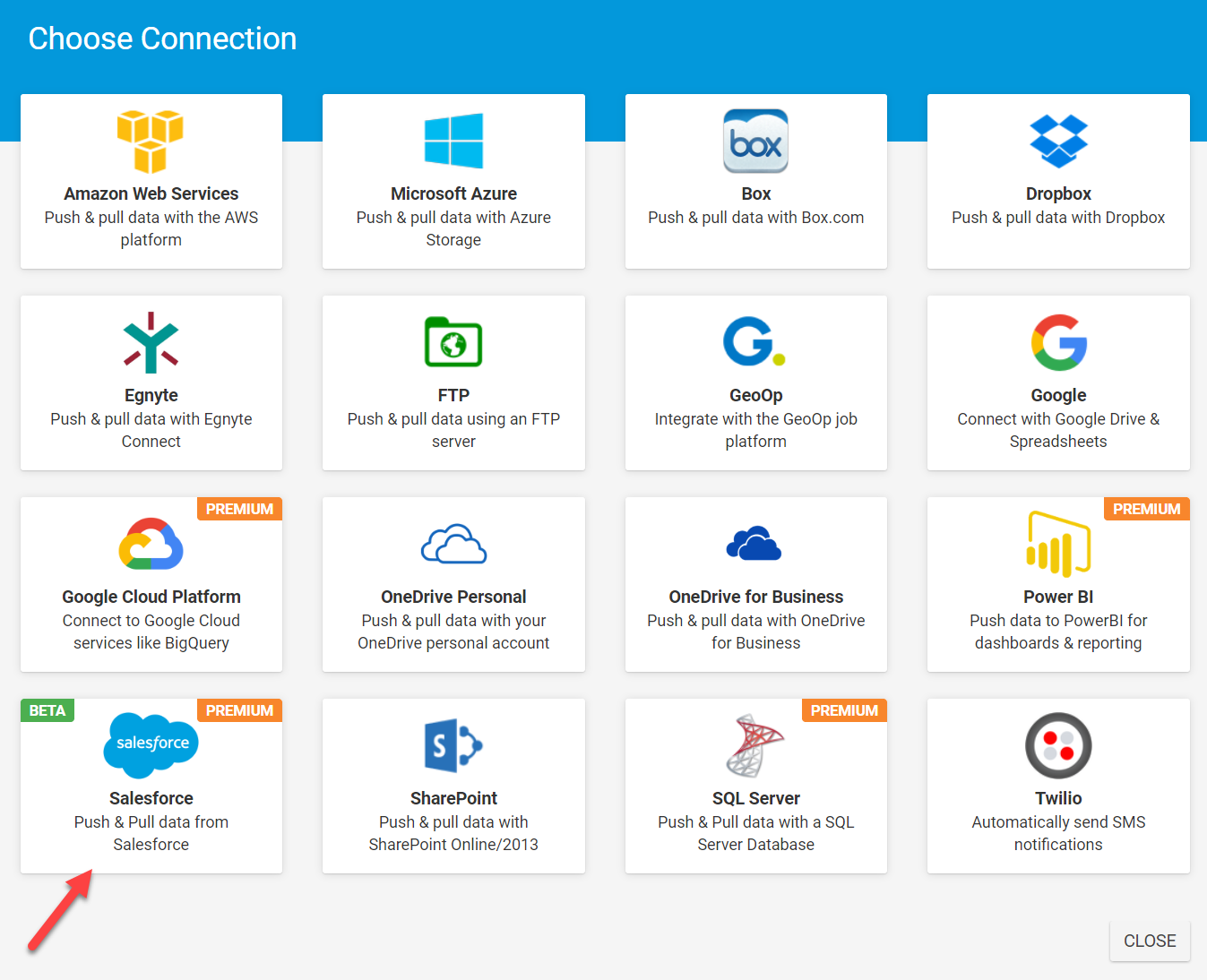1207x980 pixels.
Task: Choose the Power BI yellow chart icon
Action: 1058,544
